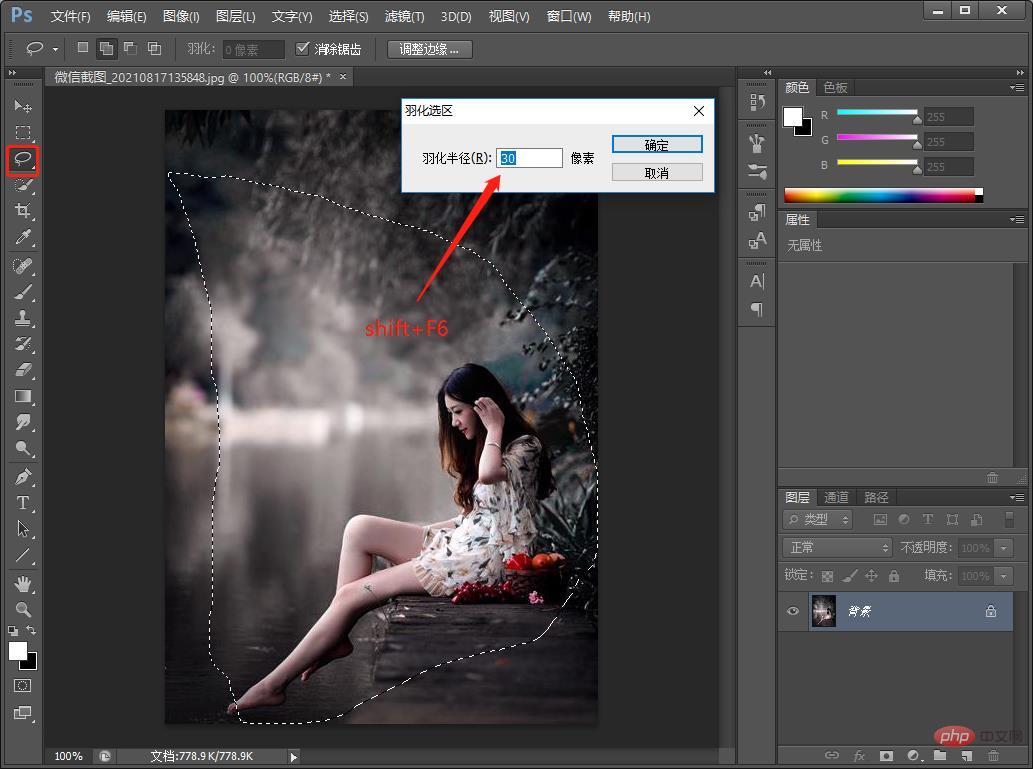Click the color spectrum ramp bar
This screenshot has height=769, width=1033.
coord(880,195)
